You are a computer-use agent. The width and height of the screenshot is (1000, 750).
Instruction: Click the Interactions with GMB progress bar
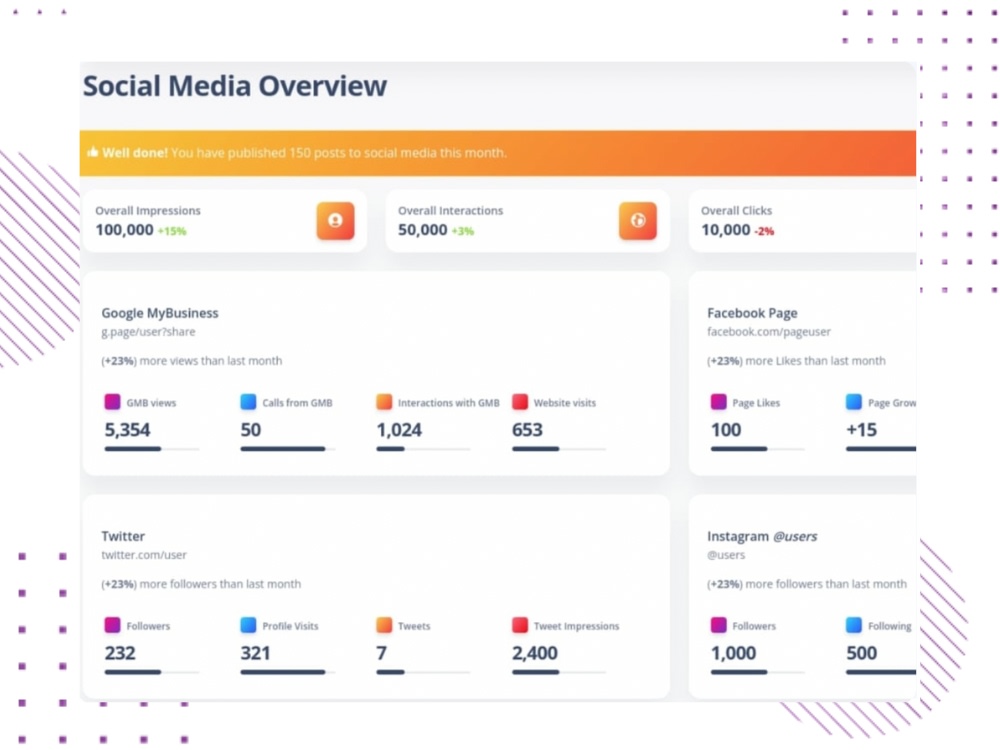(x=423, y=449)
